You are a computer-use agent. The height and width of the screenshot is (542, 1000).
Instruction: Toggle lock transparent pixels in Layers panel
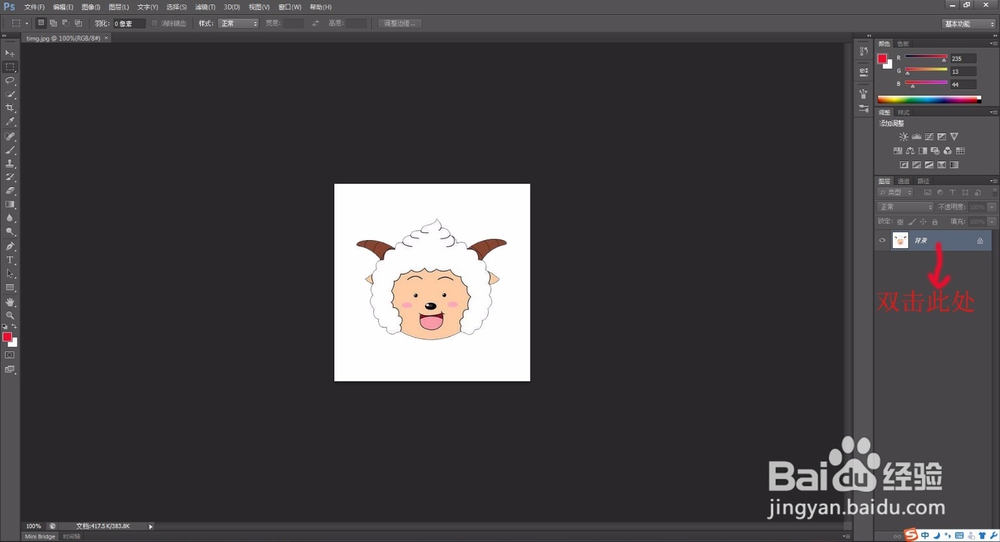900,222
